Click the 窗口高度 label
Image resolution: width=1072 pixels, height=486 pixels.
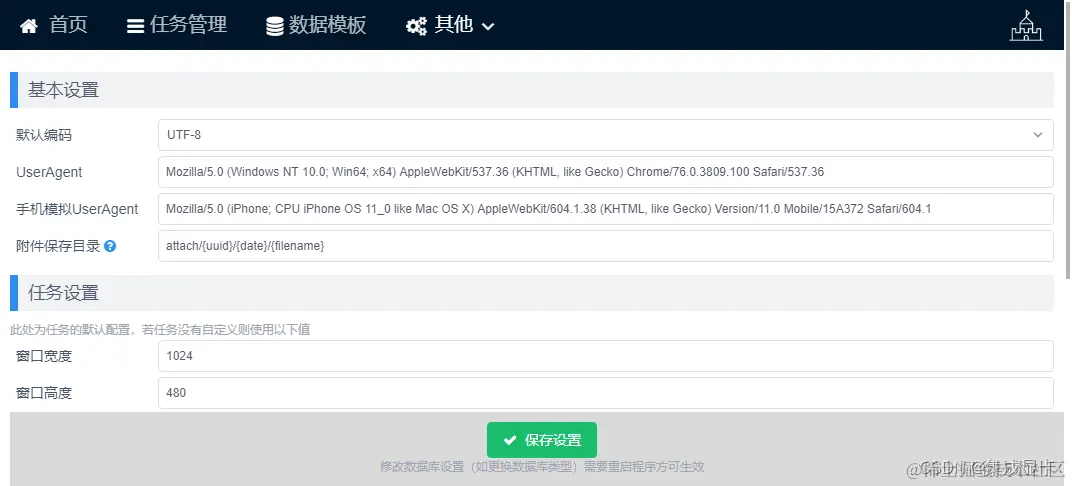(x=44, y=393)
